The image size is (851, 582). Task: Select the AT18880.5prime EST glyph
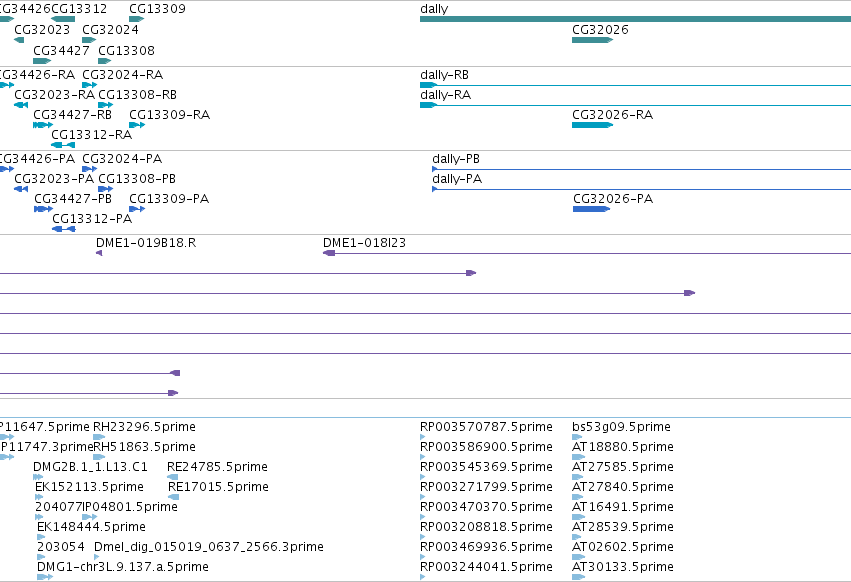click(x=579, y=457)
